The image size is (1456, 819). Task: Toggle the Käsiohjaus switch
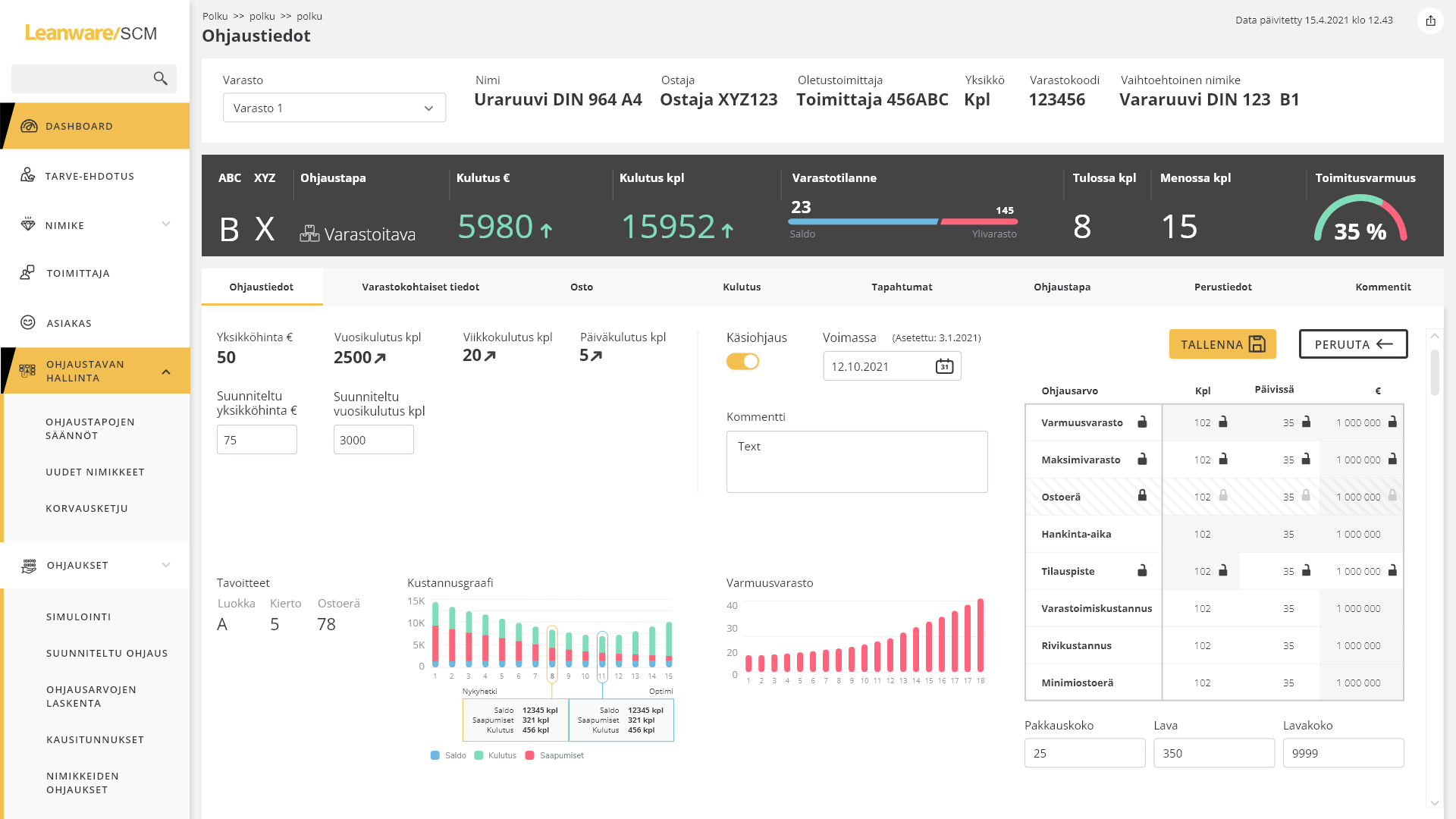(742, 362)
